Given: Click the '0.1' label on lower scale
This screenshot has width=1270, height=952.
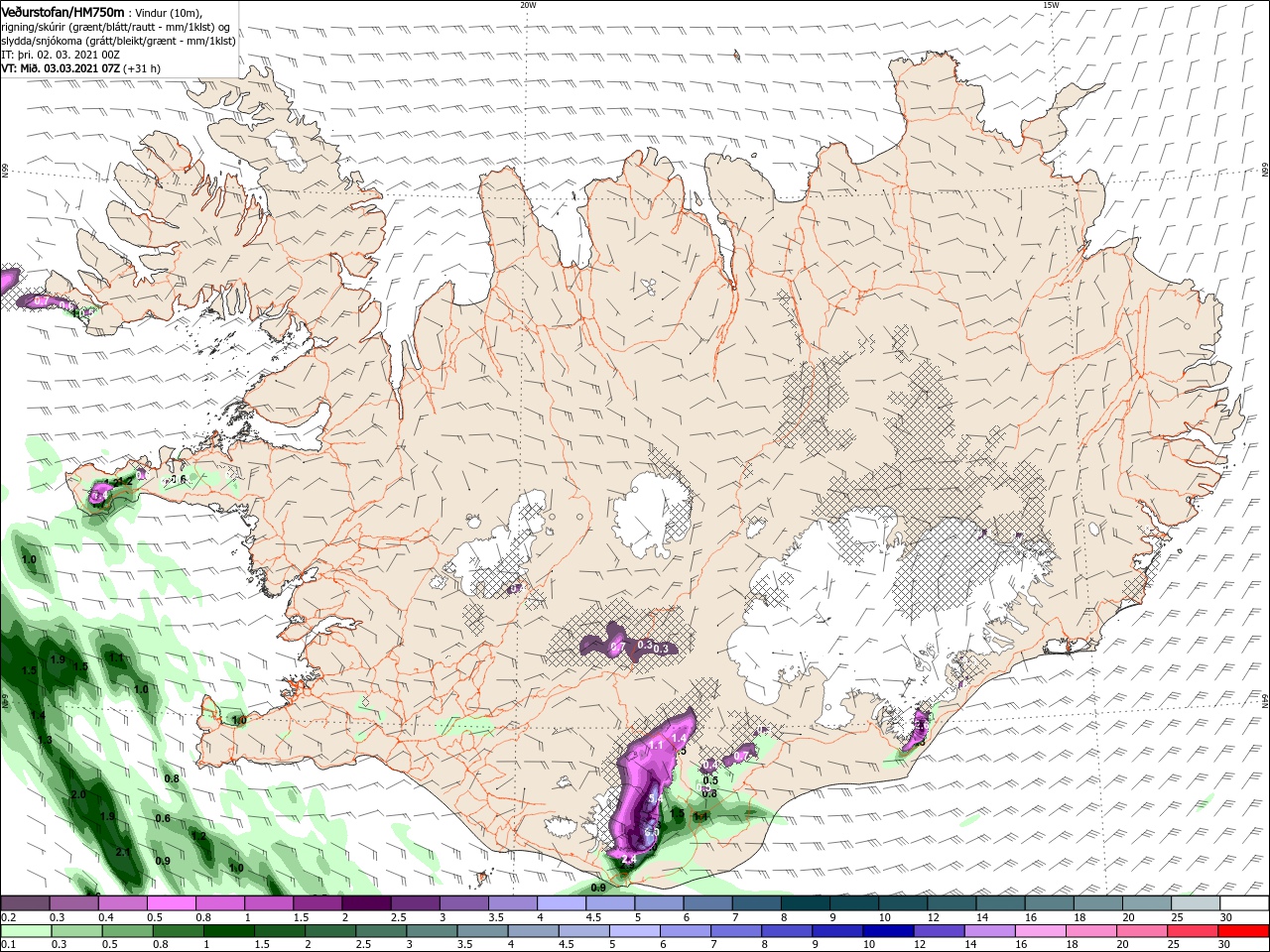Looking at the screenshot, I should pos(9,945).
